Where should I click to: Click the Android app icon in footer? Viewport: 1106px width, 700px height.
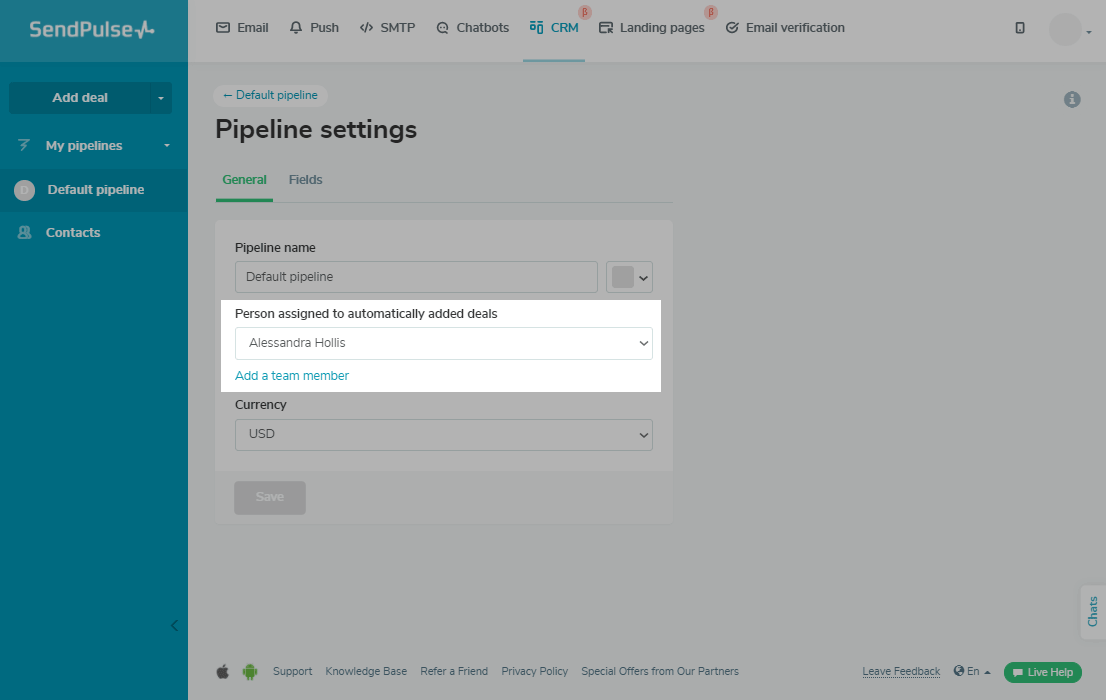(249, 672)
